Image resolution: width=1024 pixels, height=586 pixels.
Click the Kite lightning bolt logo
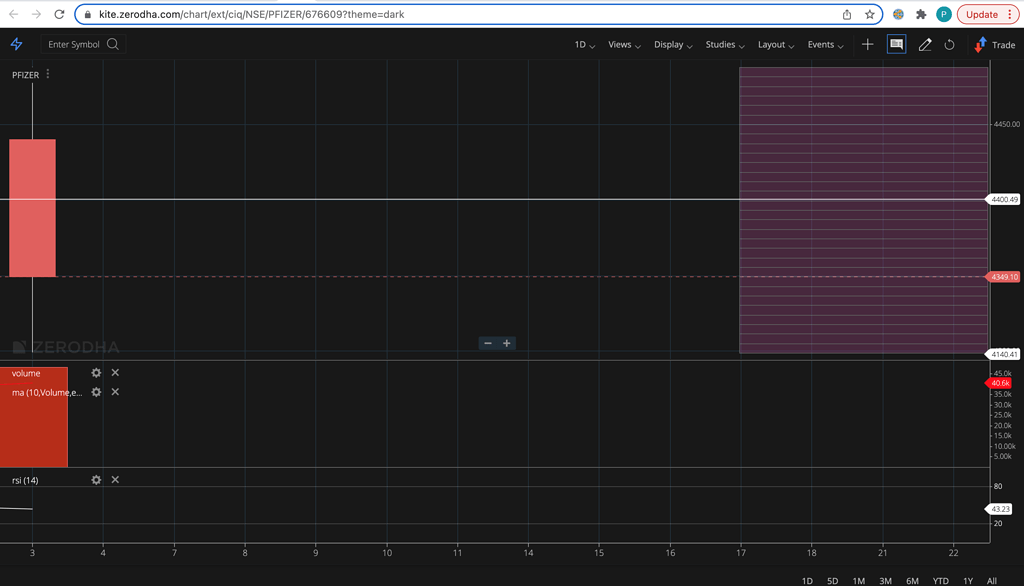16,44
